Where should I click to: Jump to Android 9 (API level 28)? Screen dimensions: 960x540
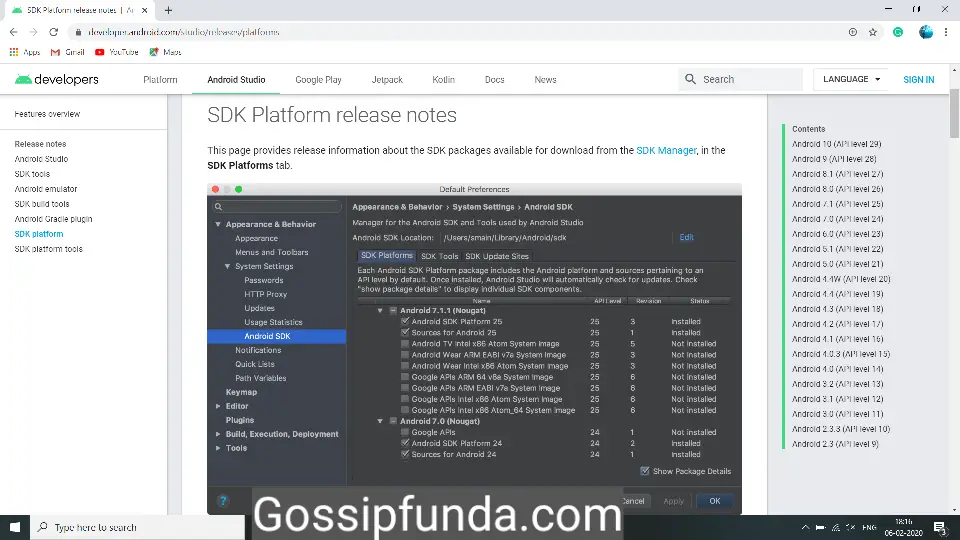pos(834,159)
